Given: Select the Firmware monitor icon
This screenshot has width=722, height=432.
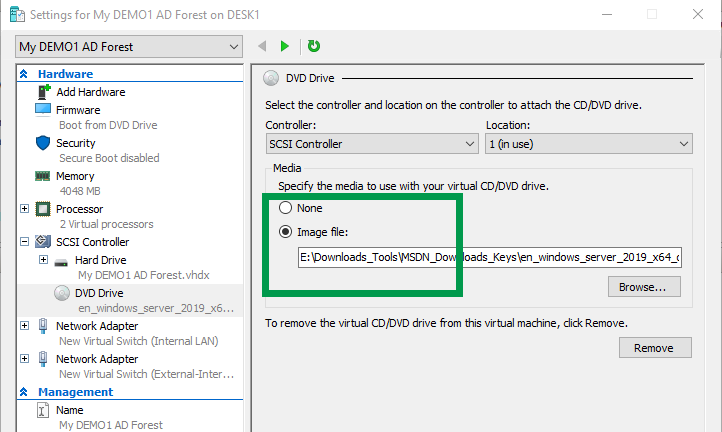Looking at the screenshot, I should [43, 110].
